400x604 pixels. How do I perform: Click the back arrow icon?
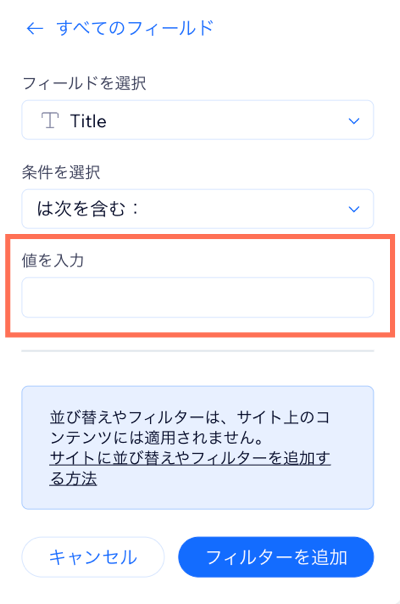[35, 28]
